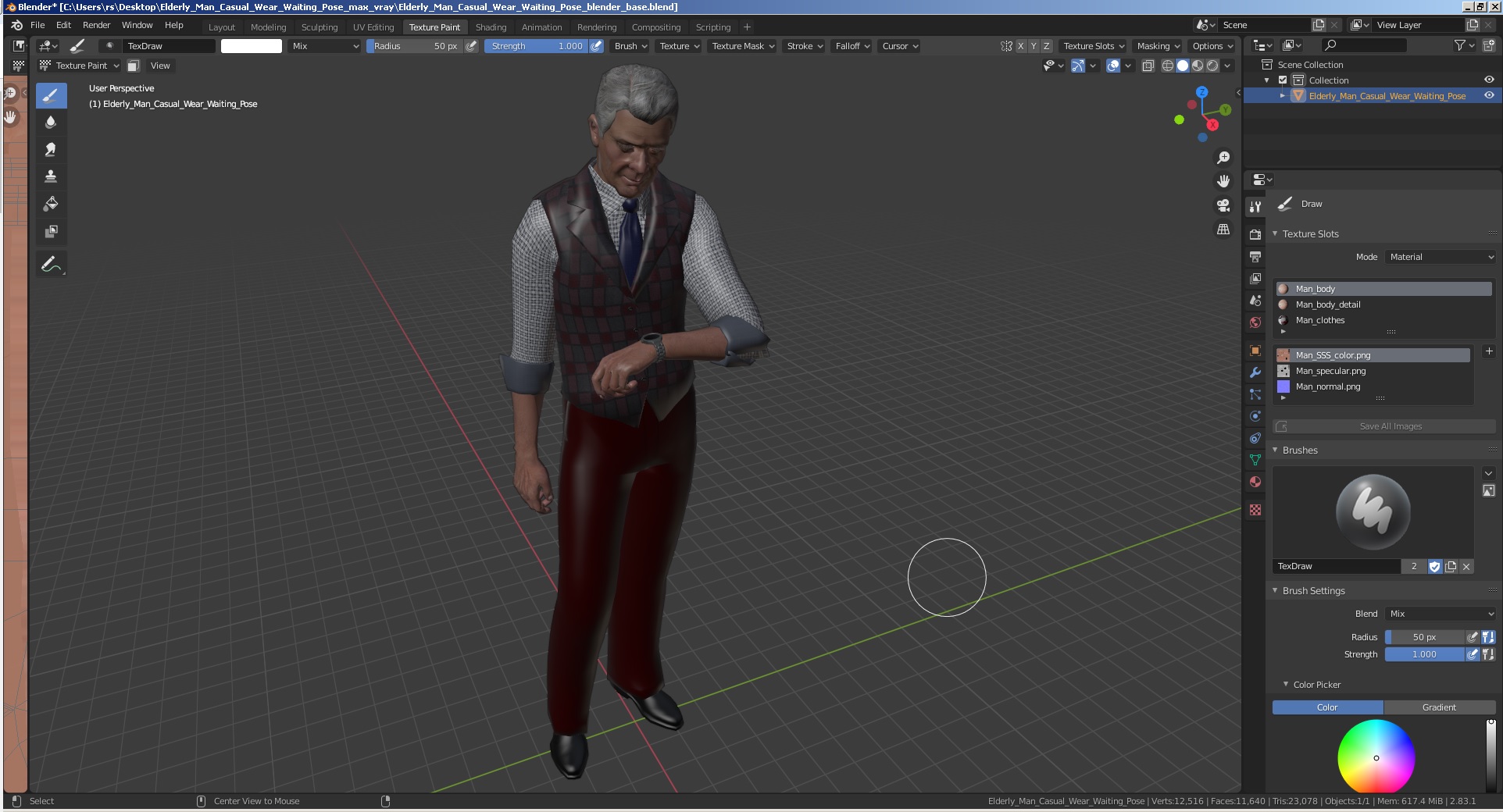Expand Elderly_Man object tree in outliner
Screen dimensions: 1503x812
pos(1282,96)
